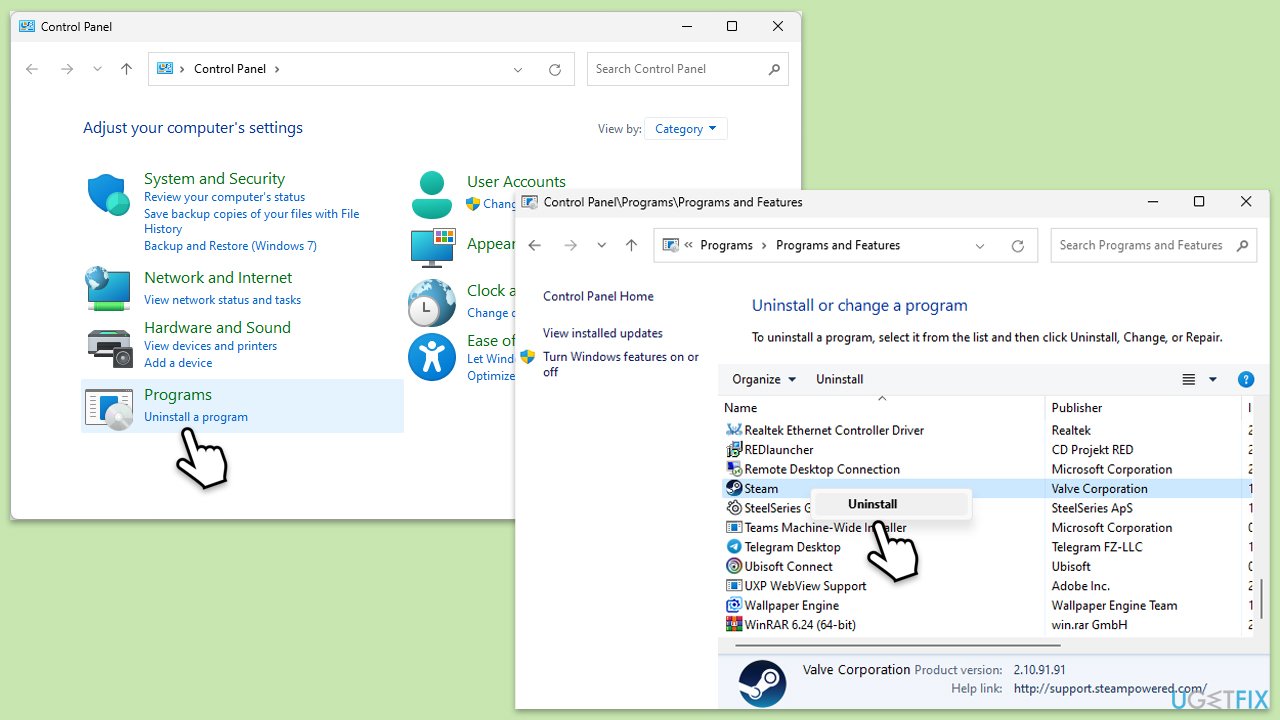Click the Telegram Desktop program icon
1280x720 pixels.
pos(734,547)
